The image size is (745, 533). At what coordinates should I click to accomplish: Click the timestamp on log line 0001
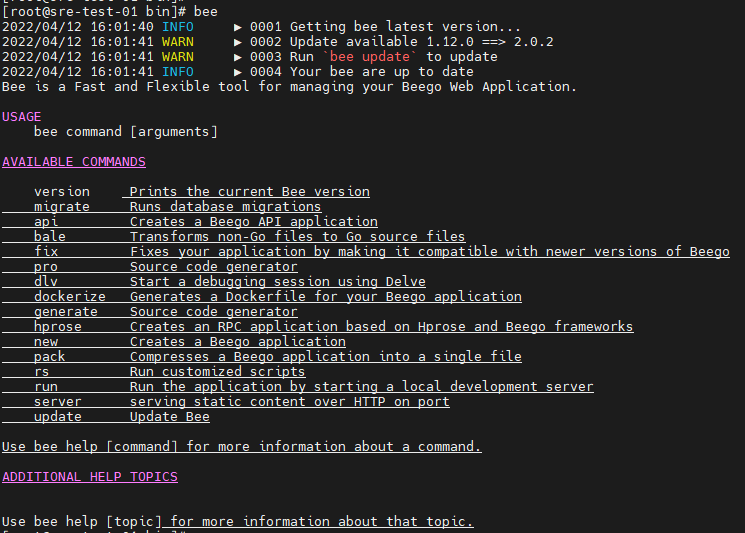click(x=78, y=27)
